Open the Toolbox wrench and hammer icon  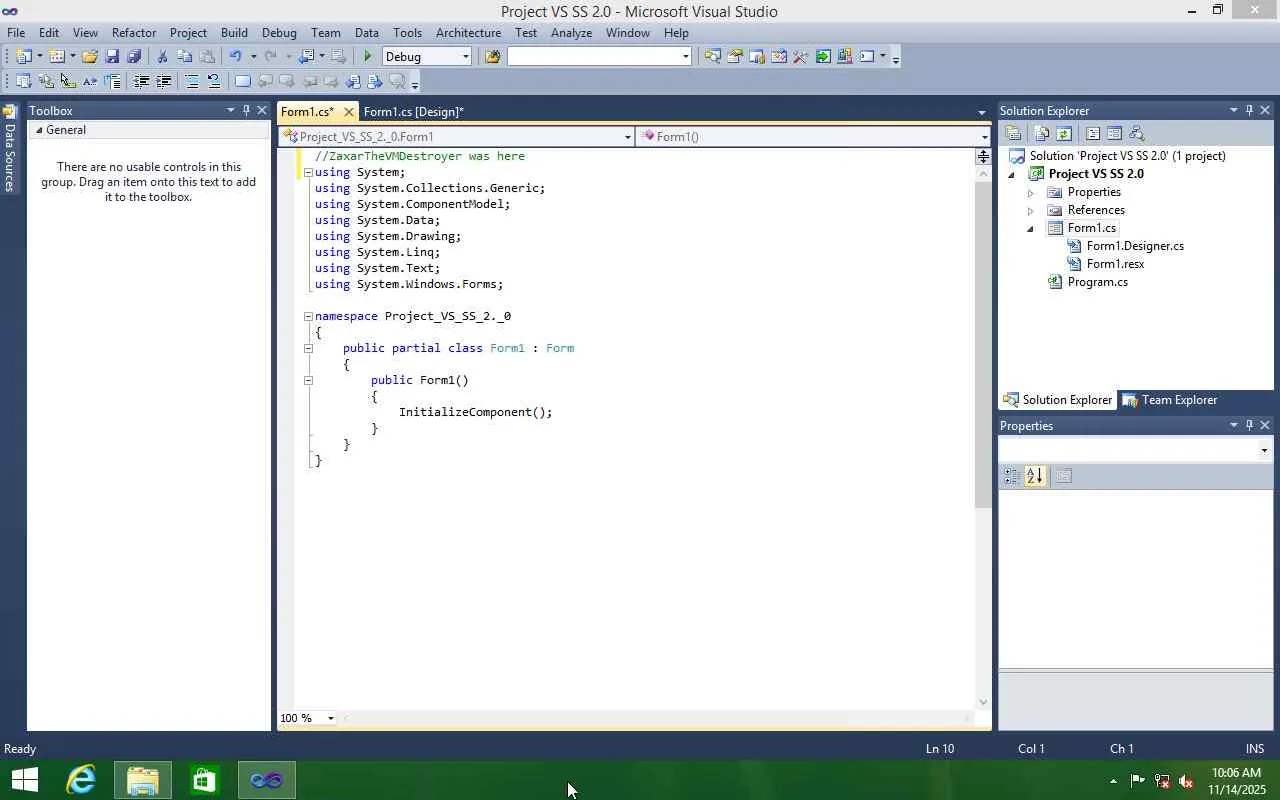click(800, 56)
